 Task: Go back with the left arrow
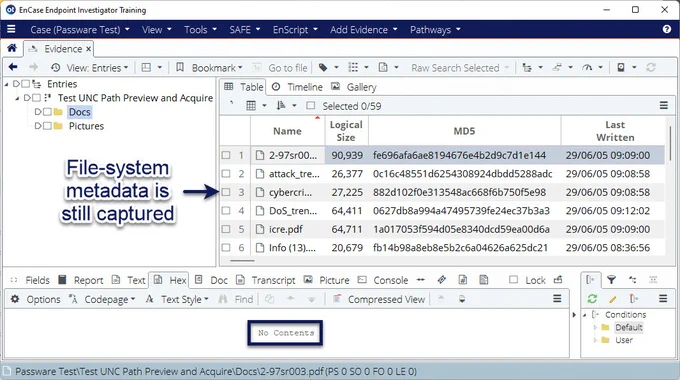(13, 67)
